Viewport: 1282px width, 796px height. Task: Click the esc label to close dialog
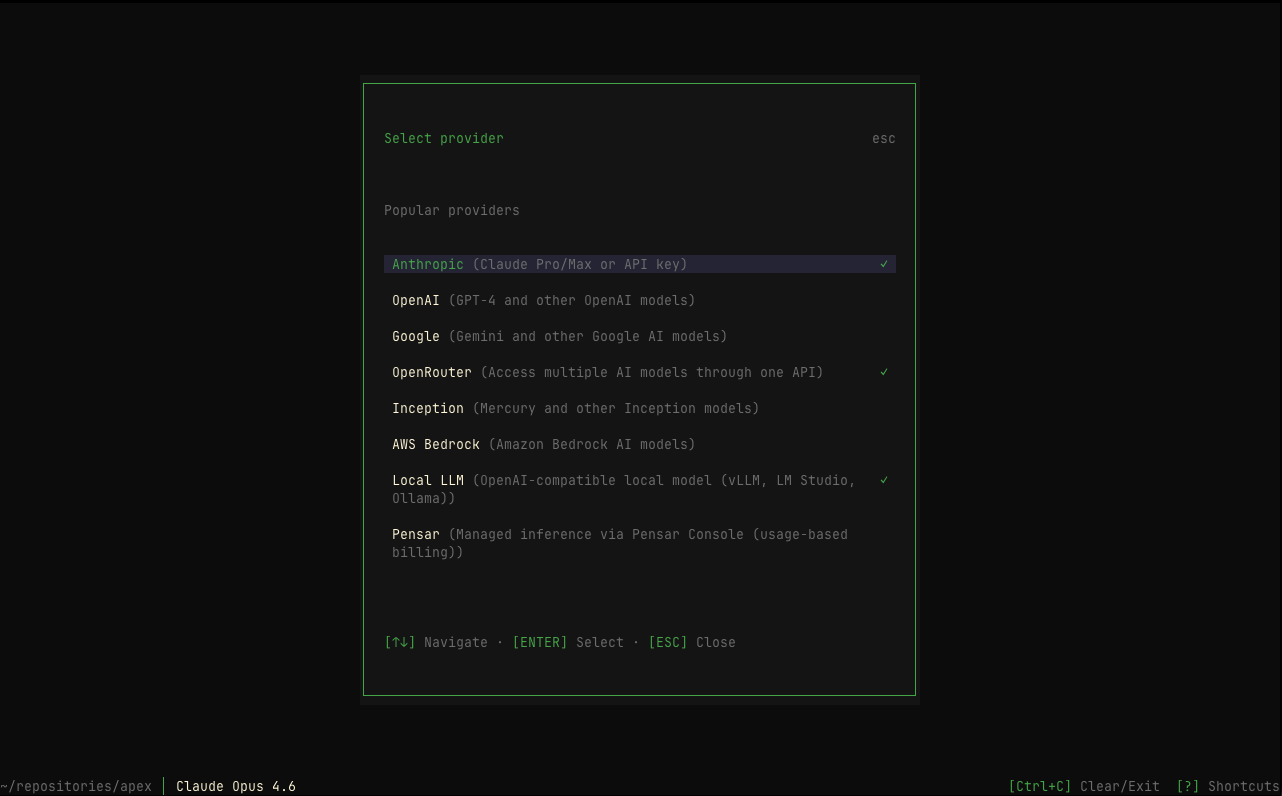point(884,138)
